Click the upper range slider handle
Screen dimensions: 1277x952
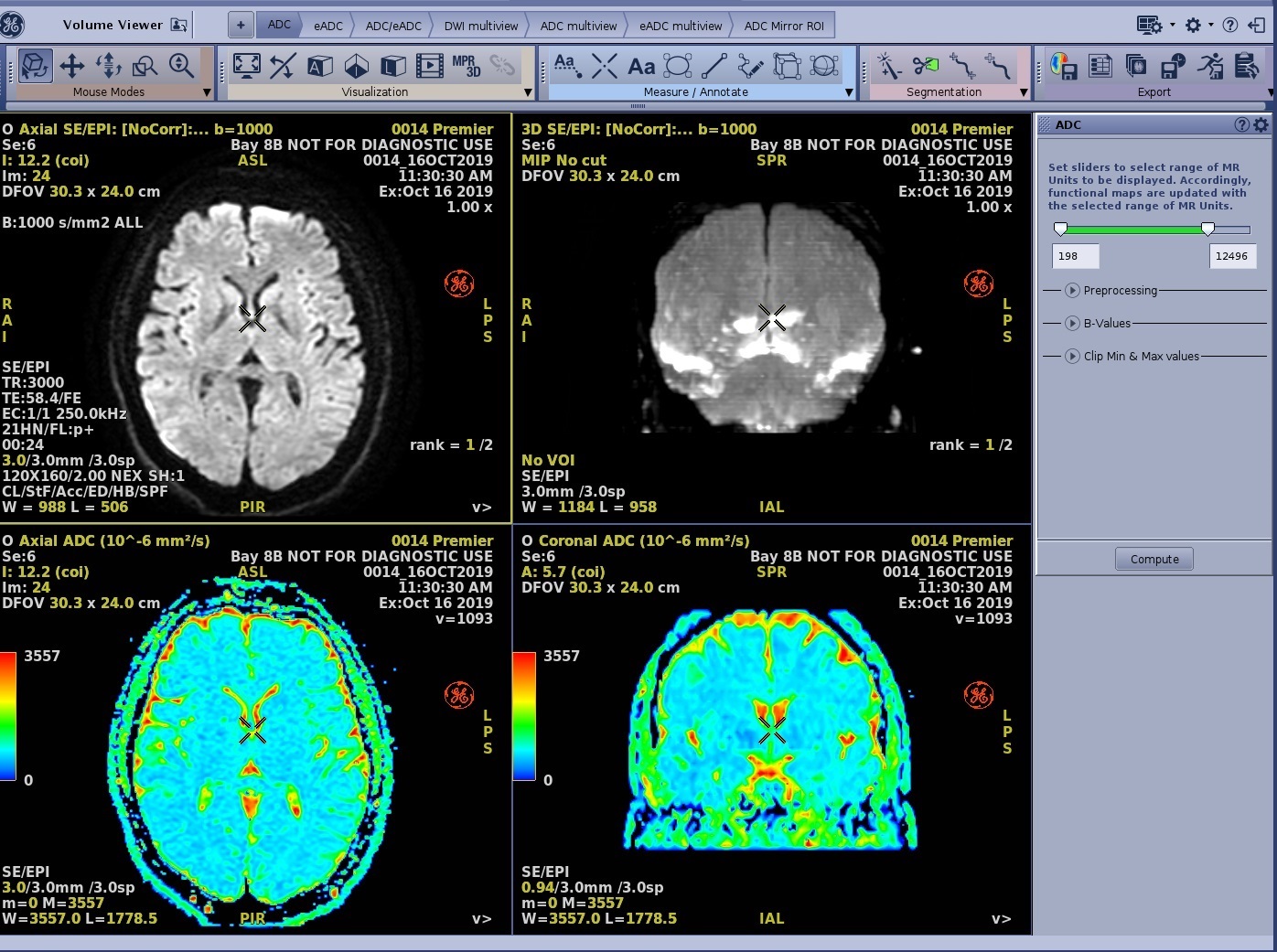(1207, 229)
